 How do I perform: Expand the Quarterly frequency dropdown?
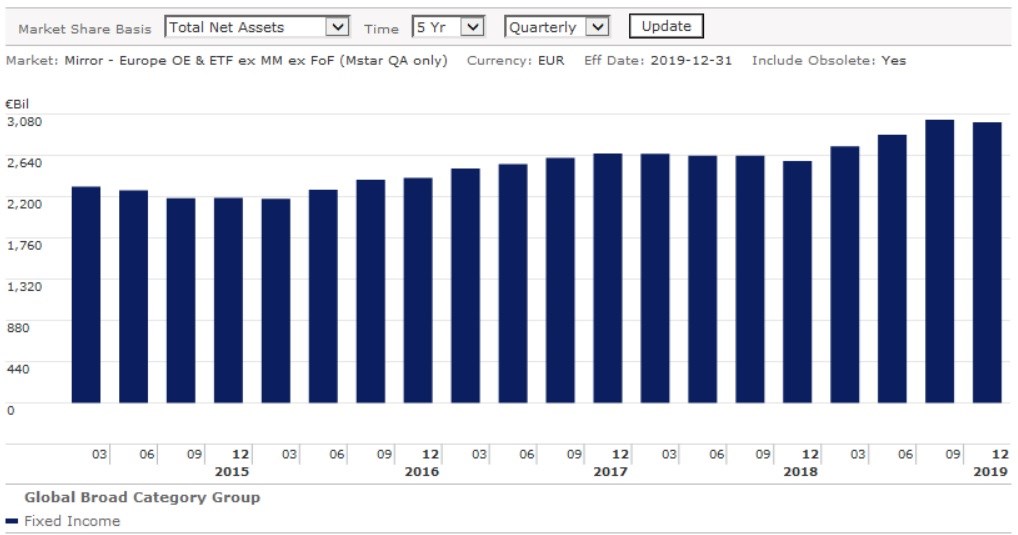(x=557, y=27)
